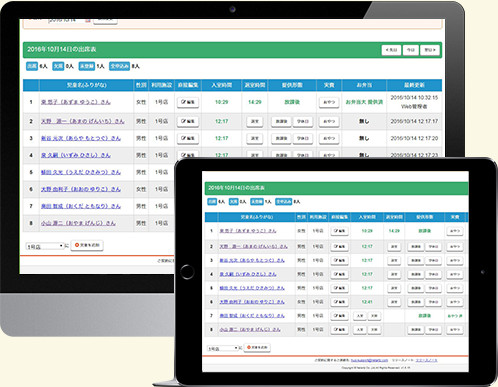Select row 8 学休日 button on tablet
The width and height of the screenshot is (498, 387).
point(433,330)
